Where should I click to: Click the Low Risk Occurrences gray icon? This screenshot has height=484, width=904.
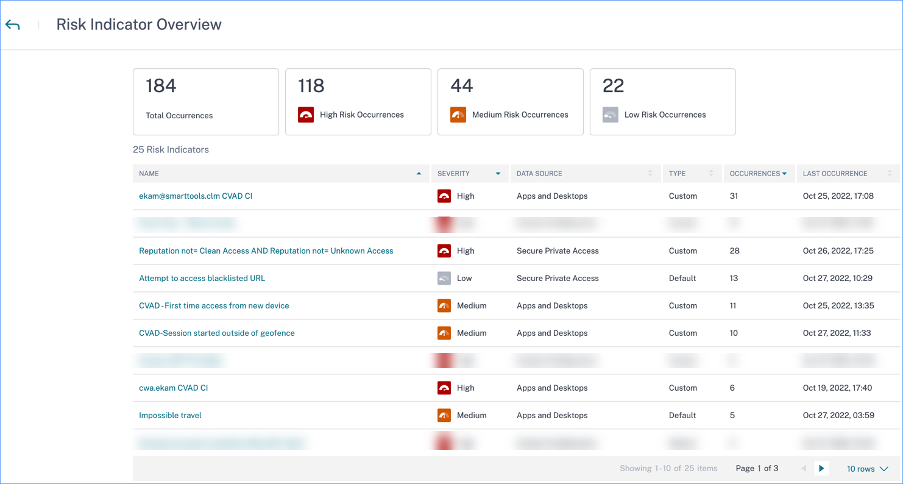[610, 115]
